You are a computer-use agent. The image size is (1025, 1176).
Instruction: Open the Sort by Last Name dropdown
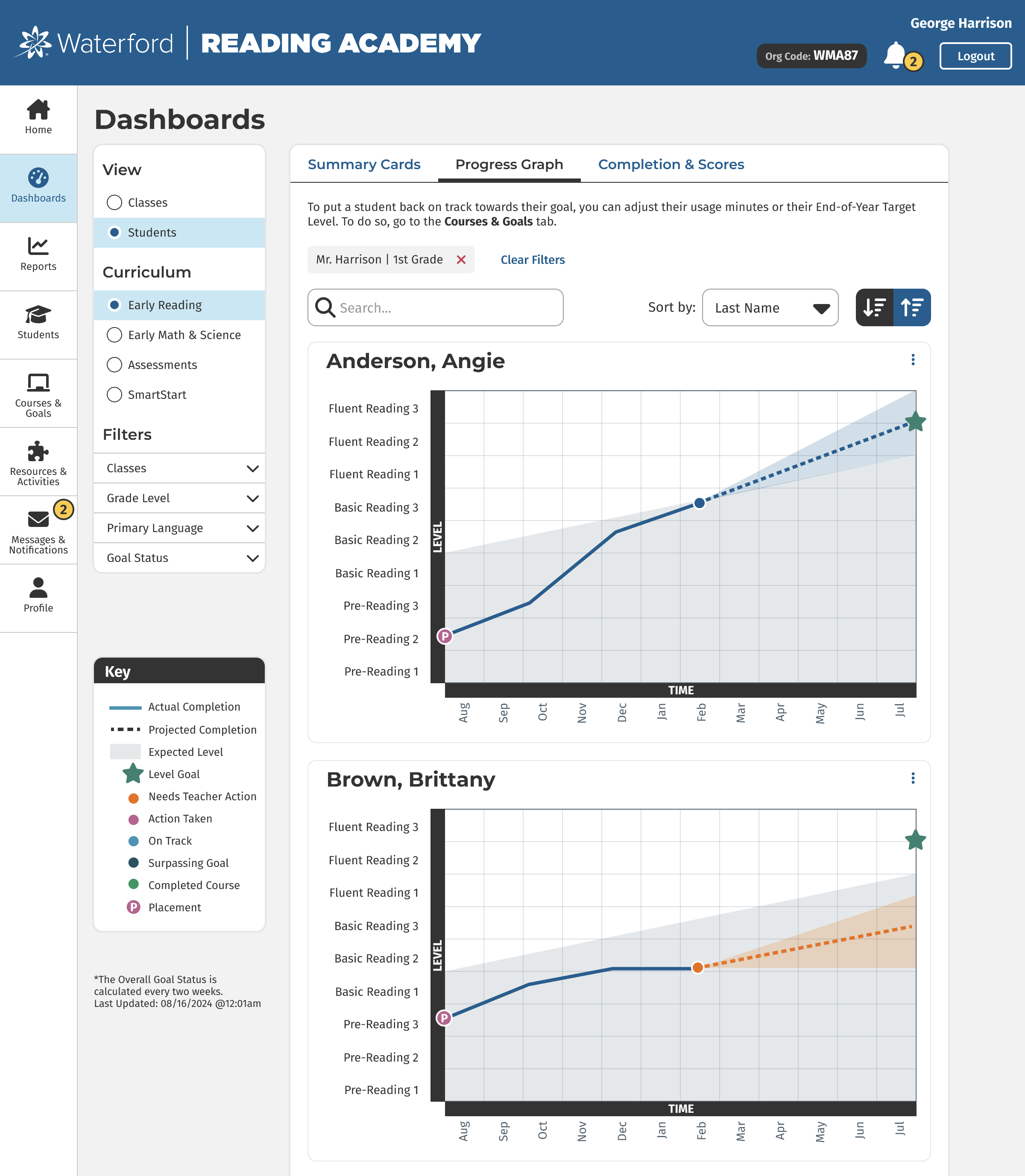pos(770,308)
